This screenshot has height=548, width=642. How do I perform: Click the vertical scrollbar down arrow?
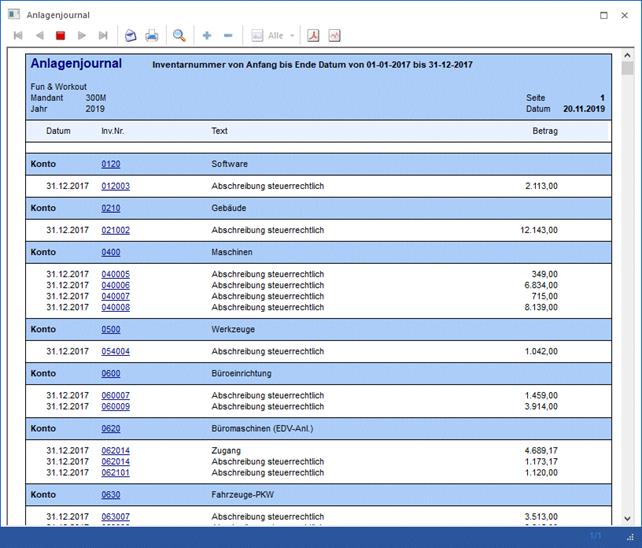tap(627, 518)
